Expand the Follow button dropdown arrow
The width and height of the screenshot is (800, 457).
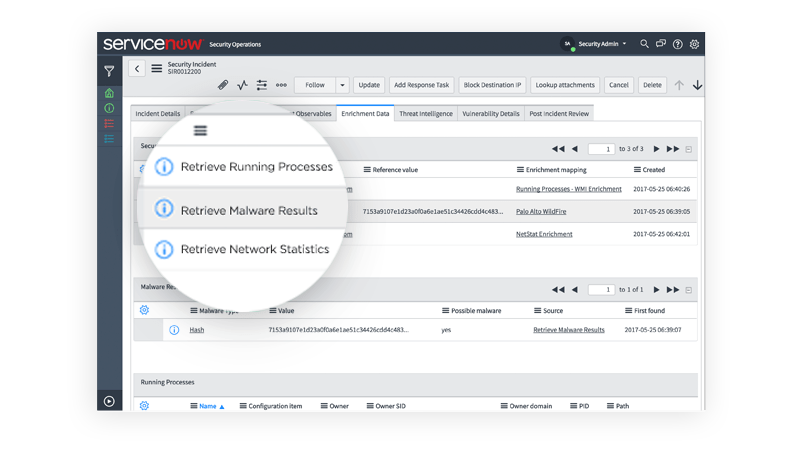(342, 85)
